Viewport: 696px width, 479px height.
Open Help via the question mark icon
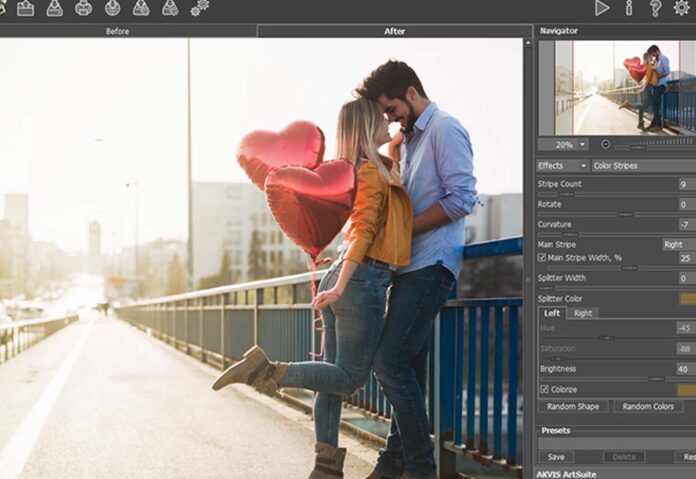pos(655,8)
